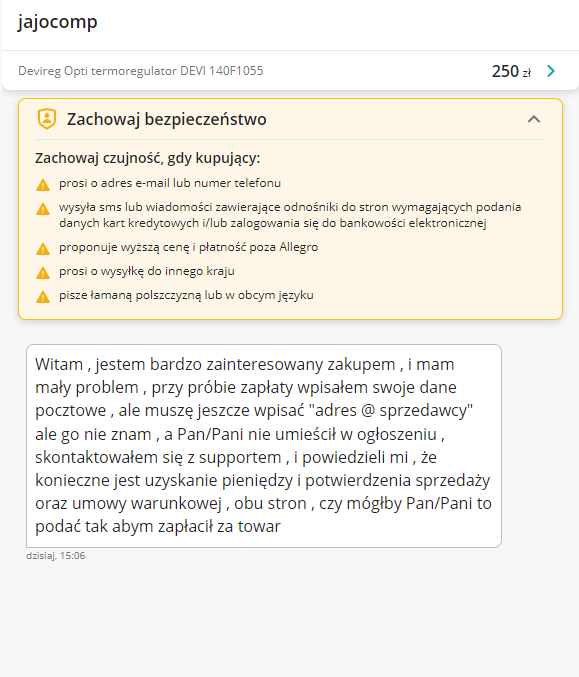579x677 pixels.
Task: Click the Zachowaj czujność, gdy kupujący subtitle
Action: [x=148, y=158]
